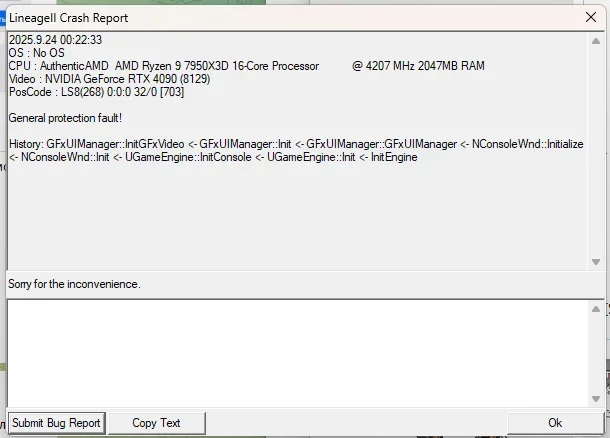Click the 'OS : No OS' line
Screen dimensions: 610x438
coord(37,53)
